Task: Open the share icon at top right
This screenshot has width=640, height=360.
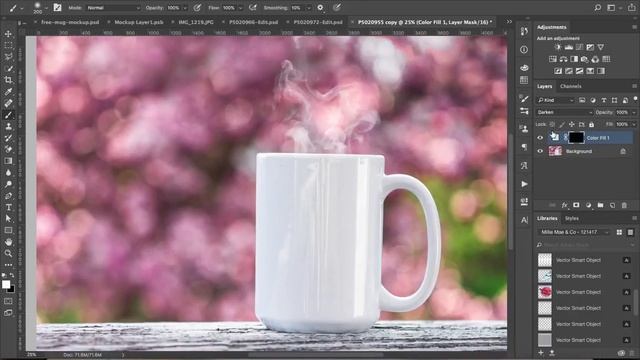Action: point(631,8)
